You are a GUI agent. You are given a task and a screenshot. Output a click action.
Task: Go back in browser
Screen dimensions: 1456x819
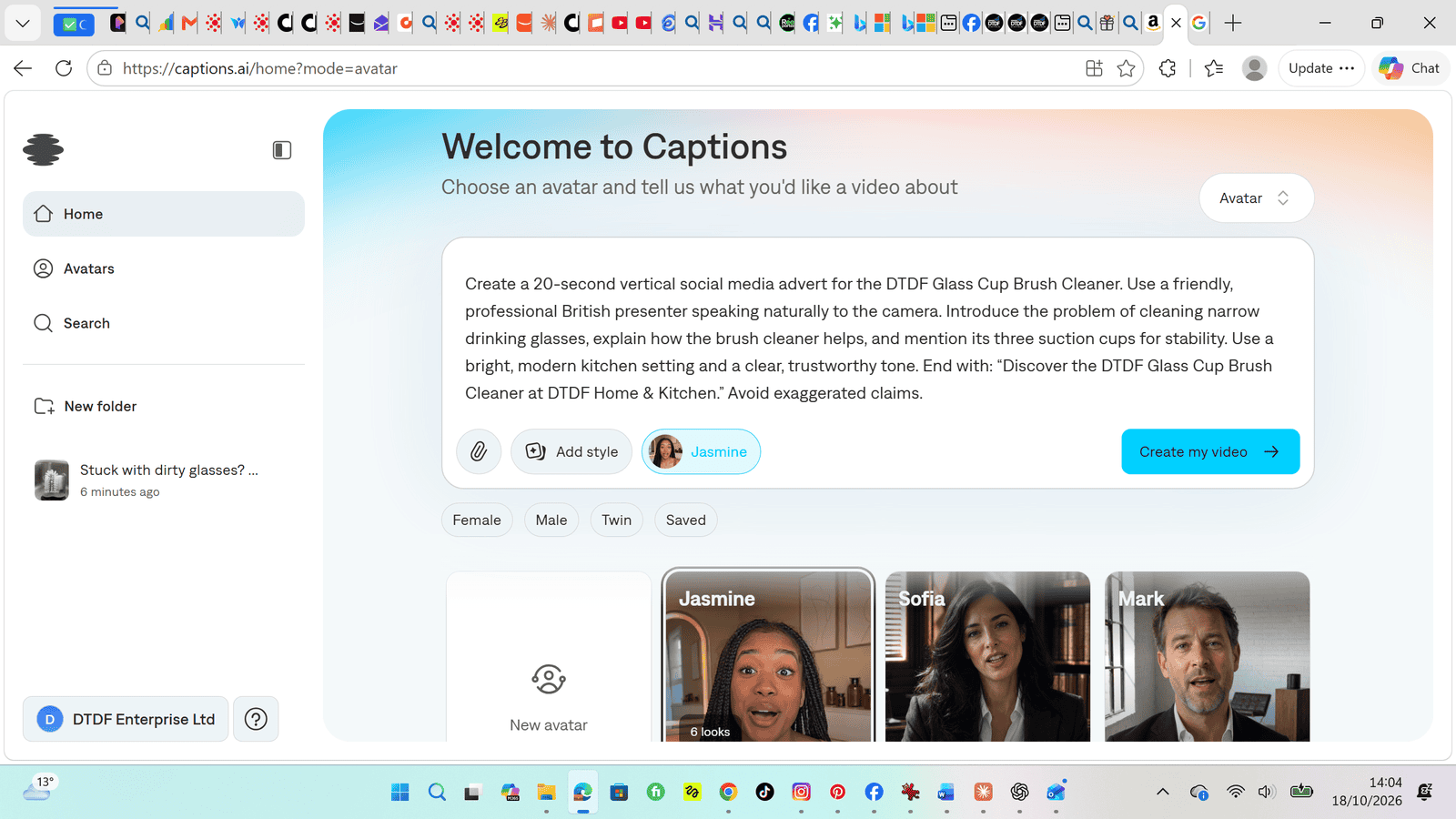tap(23, 68)
